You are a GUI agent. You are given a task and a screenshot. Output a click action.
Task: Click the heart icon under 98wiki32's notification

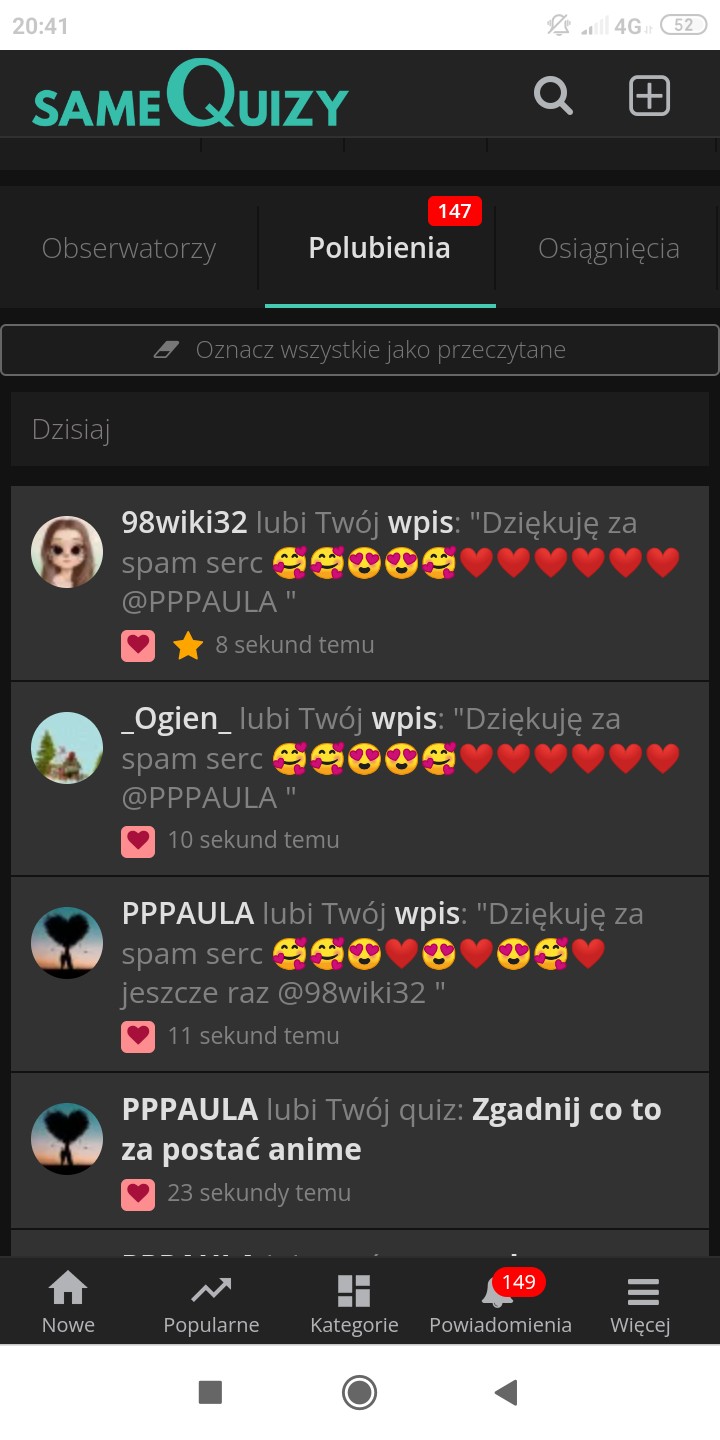pyautogui.click(x=138, y=646)
